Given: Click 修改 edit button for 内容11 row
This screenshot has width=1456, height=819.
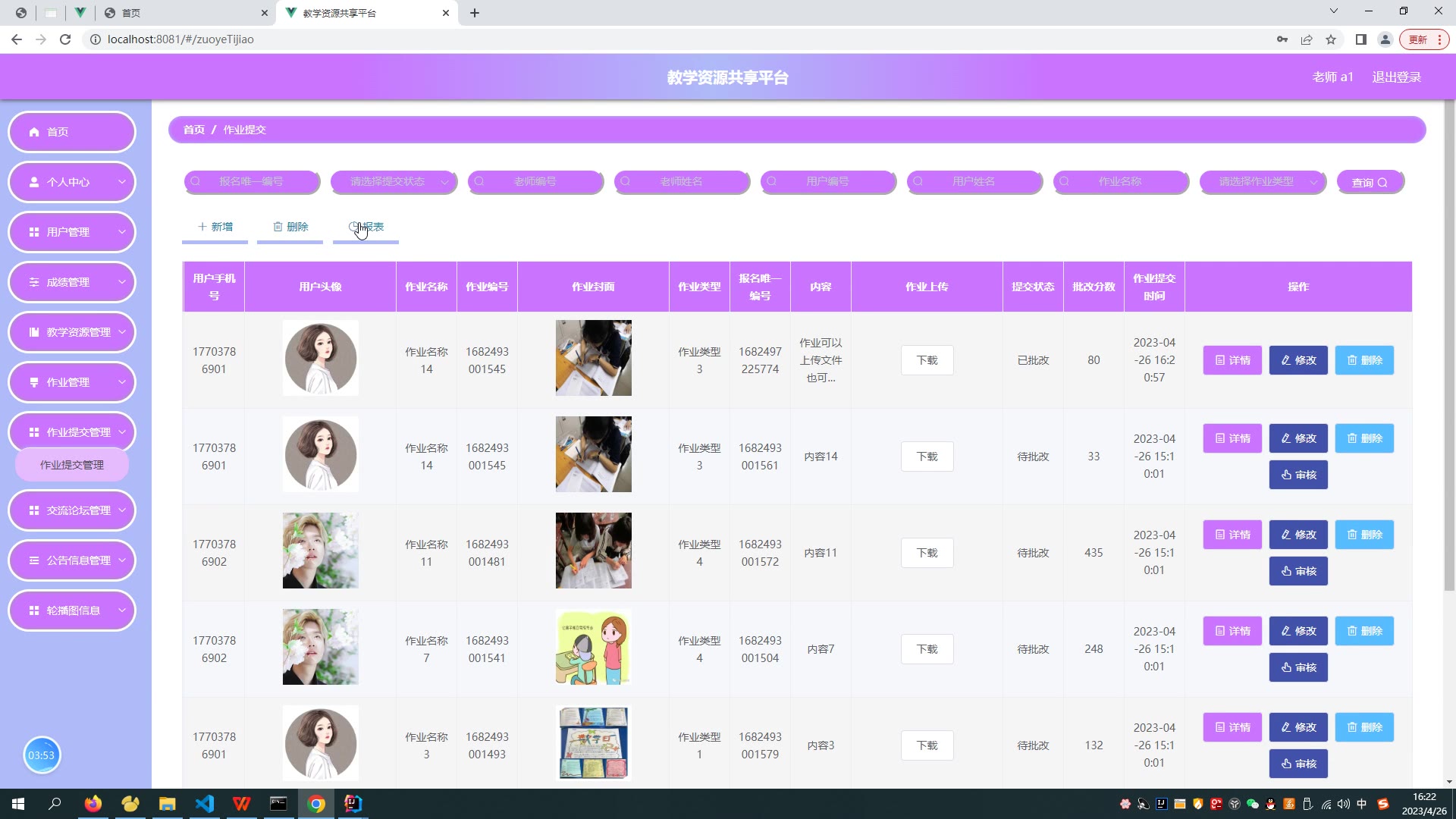Looking at the screenshot, I should tap(1298, 535).
